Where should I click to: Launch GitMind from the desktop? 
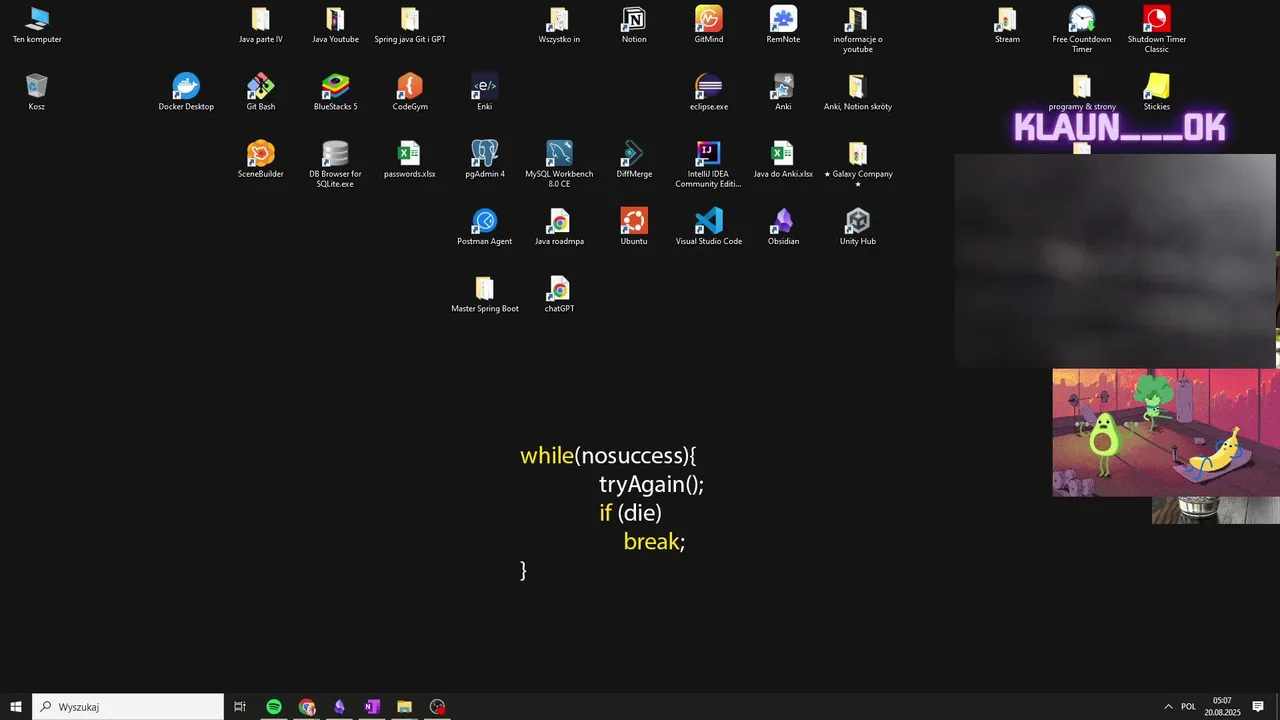pos(709,26)
